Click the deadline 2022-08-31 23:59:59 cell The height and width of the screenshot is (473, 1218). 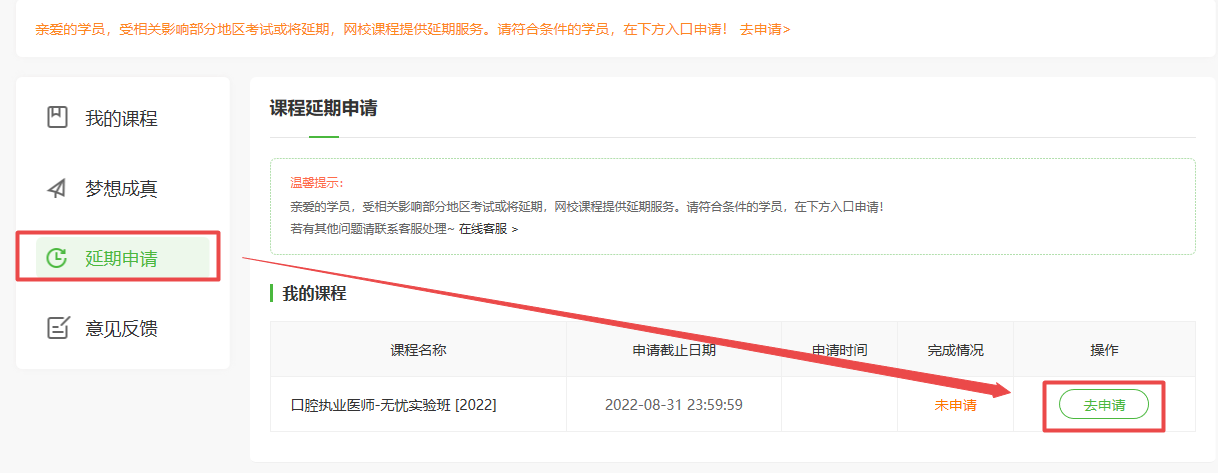click(x=673, y=405)
